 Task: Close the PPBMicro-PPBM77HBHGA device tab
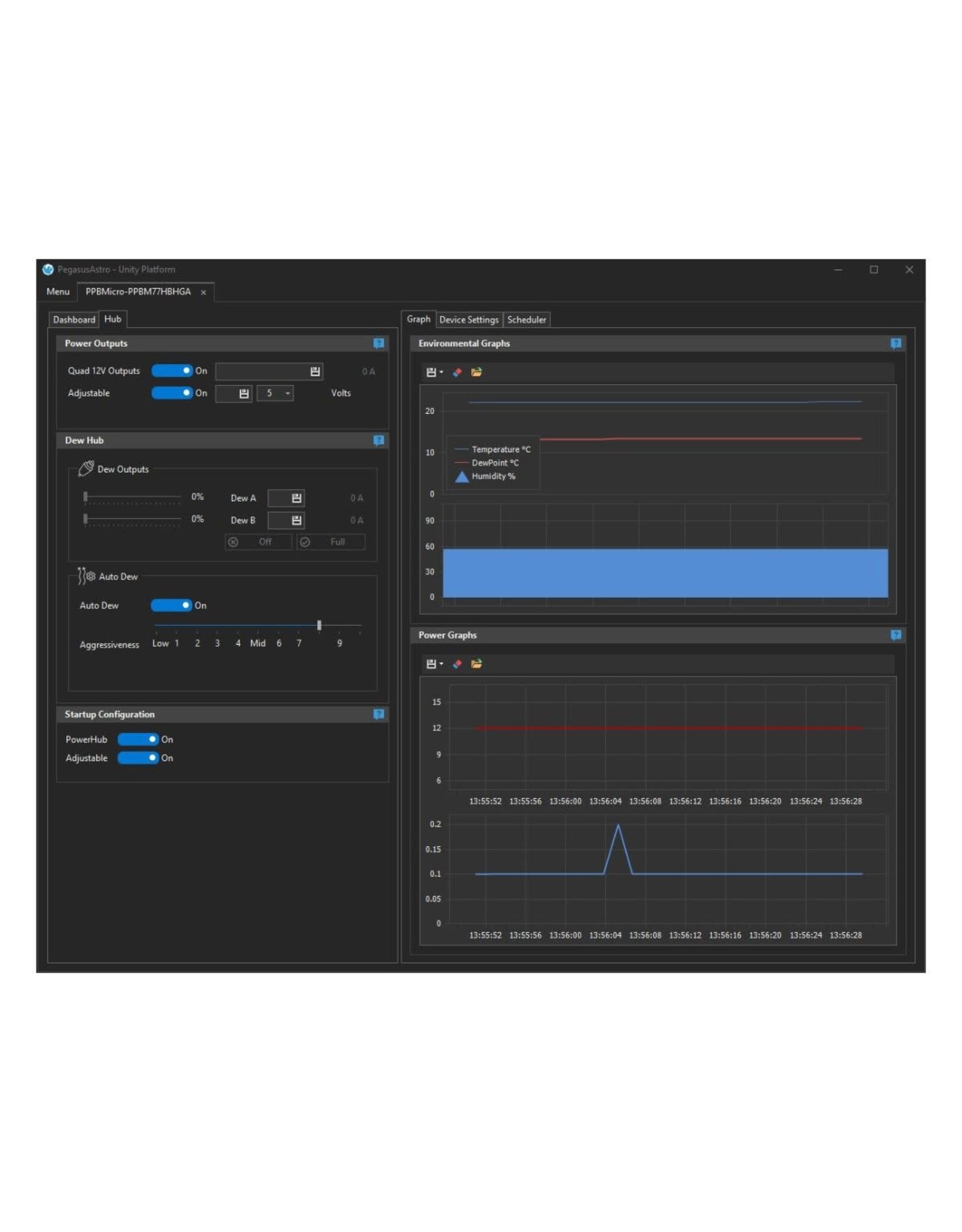click(203, 292)
